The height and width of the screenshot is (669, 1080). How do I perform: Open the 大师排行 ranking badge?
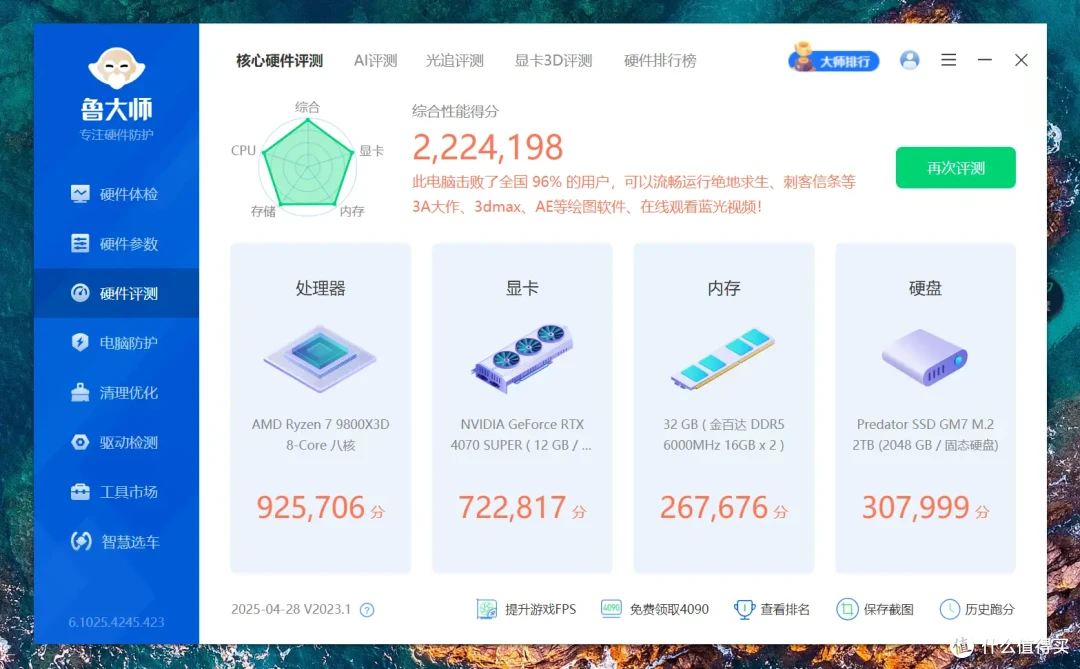833,59
